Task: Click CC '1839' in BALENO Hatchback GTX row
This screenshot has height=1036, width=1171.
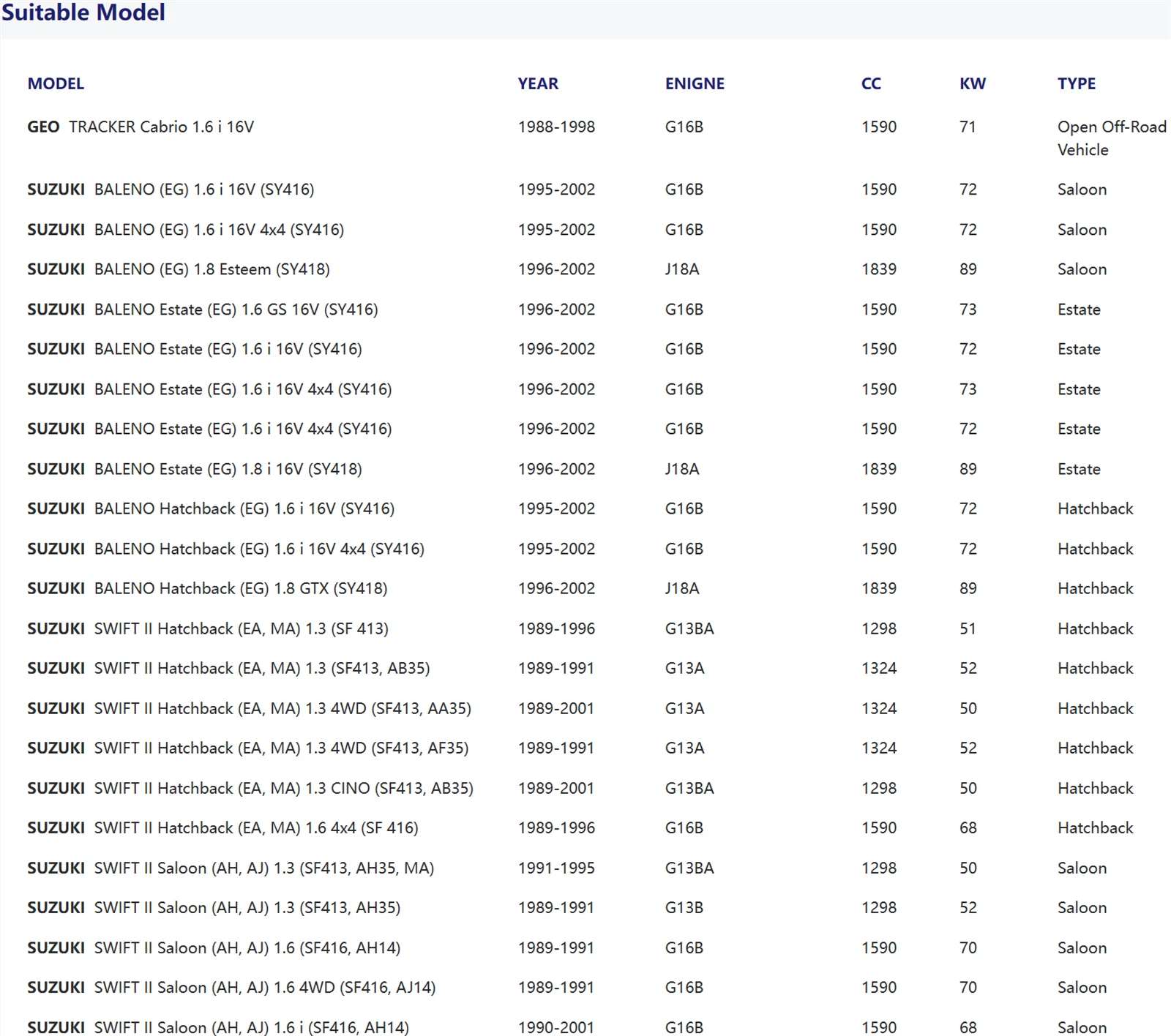Action: click(879, 588)
